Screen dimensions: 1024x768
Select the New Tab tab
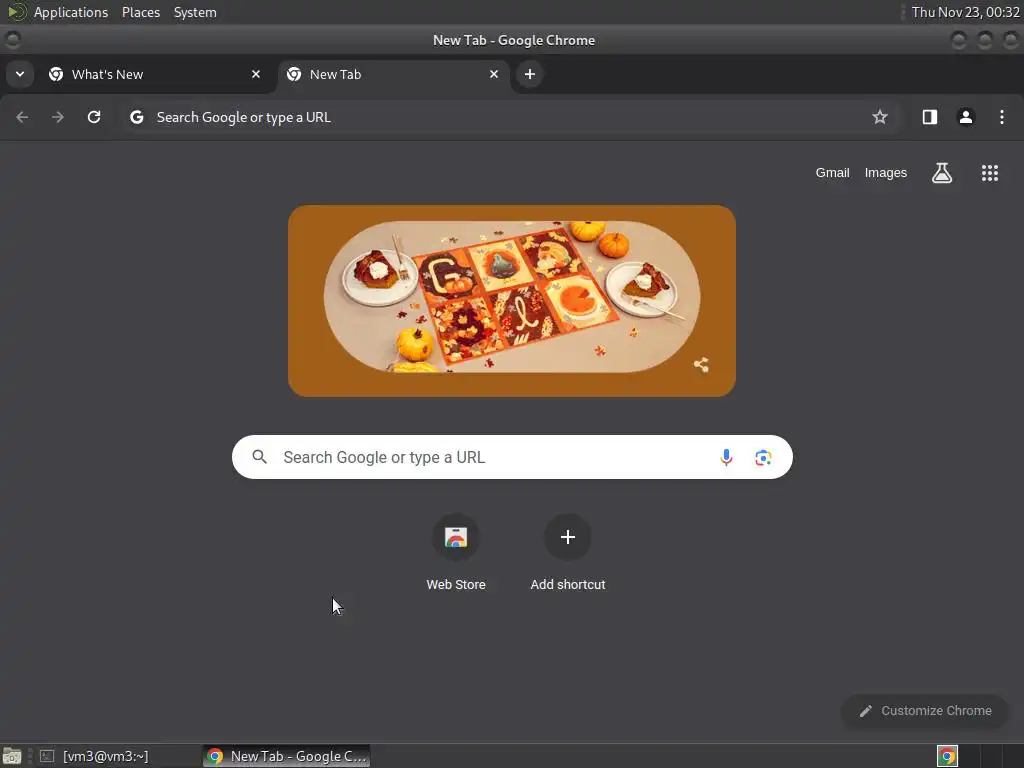[393, 74]
